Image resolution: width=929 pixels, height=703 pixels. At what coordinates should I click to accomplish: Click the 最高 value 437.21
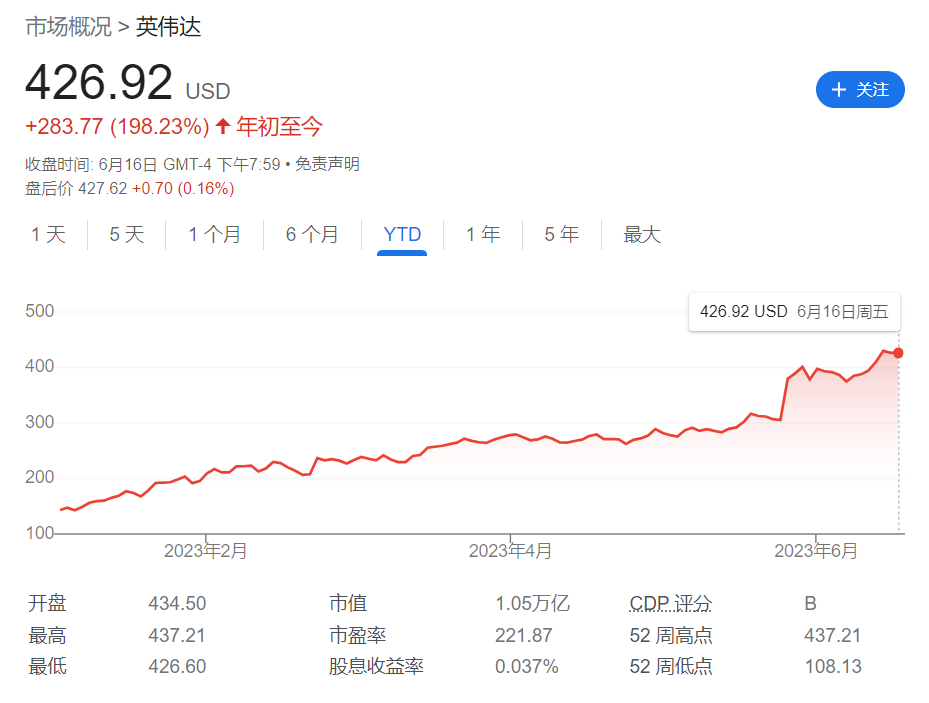pos(177,635)
